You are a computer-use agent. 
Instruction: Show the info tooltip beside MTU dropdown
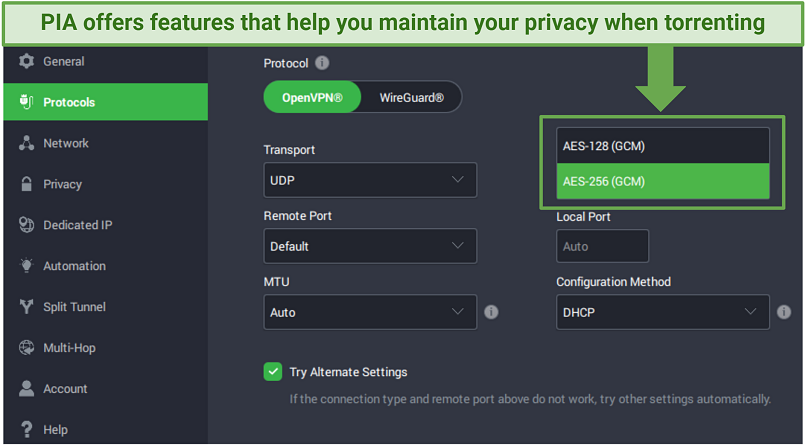click(x=491, y=311)
